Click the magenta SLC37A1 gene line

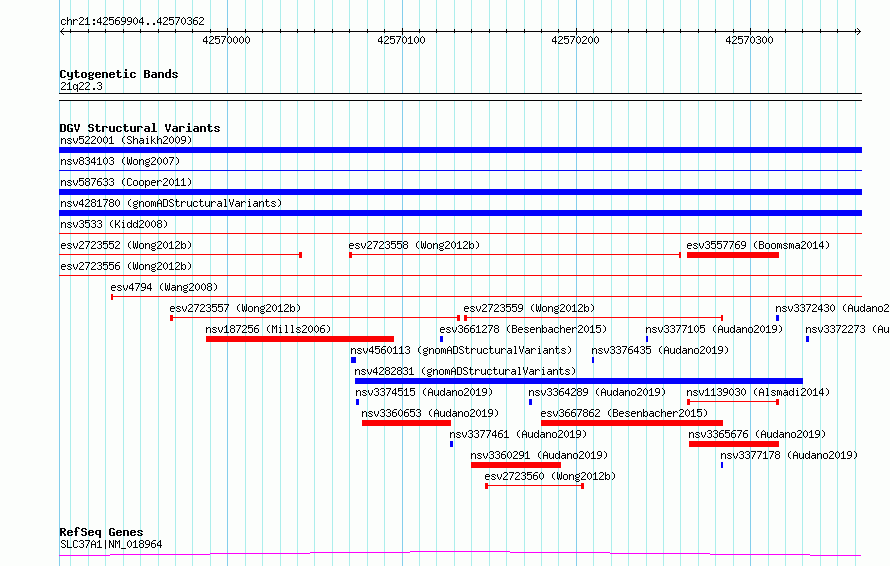[460, 554]
